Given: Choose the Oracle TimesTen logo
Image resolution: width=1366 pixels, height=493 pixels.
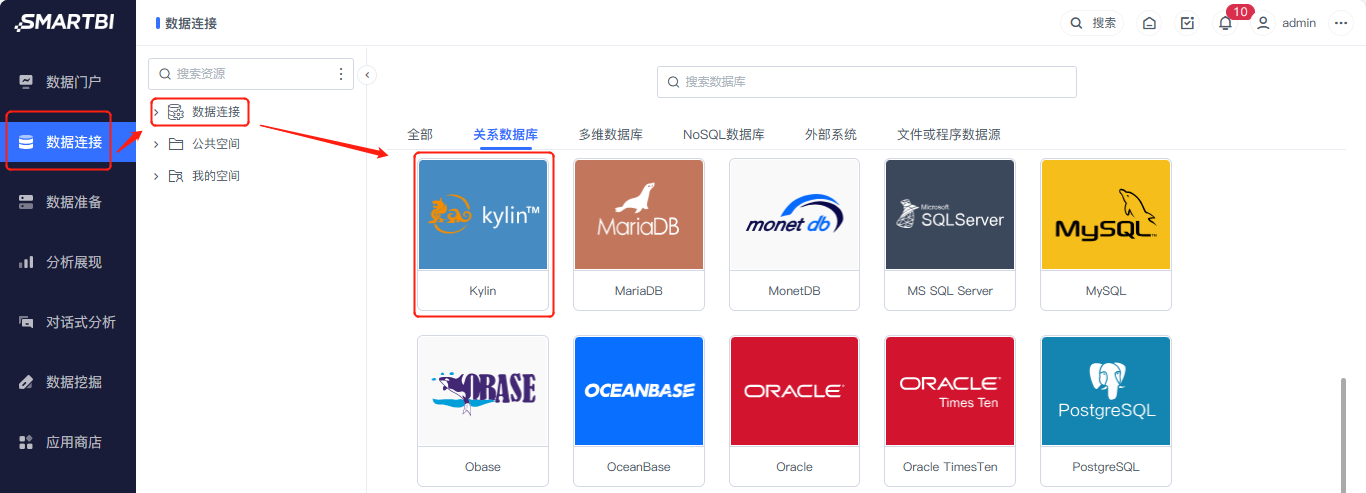Looking at the screenshot, I should point(950,391).
